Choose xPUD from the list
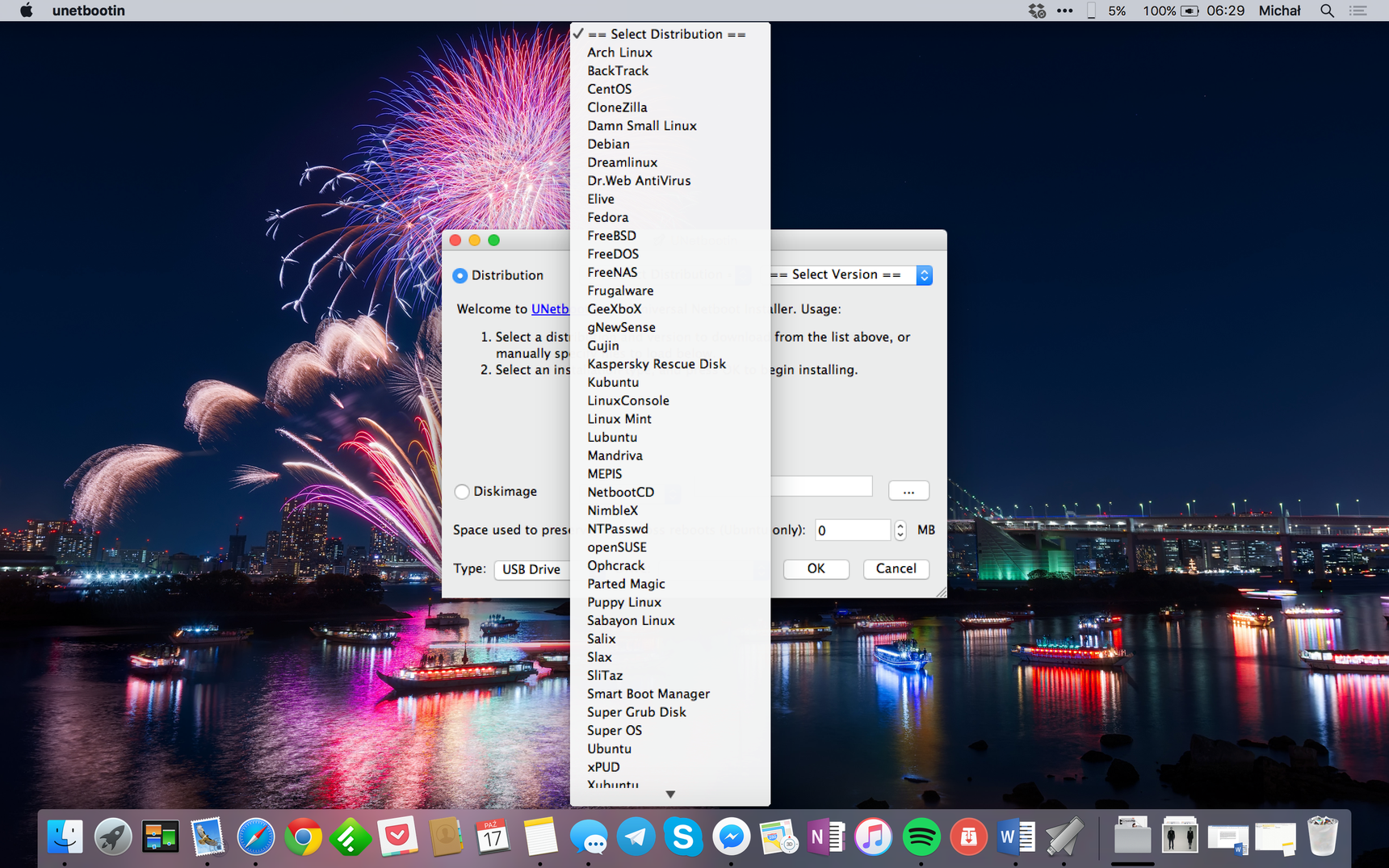The width and height of the screenshot is (1389, 868). (670, 766)
